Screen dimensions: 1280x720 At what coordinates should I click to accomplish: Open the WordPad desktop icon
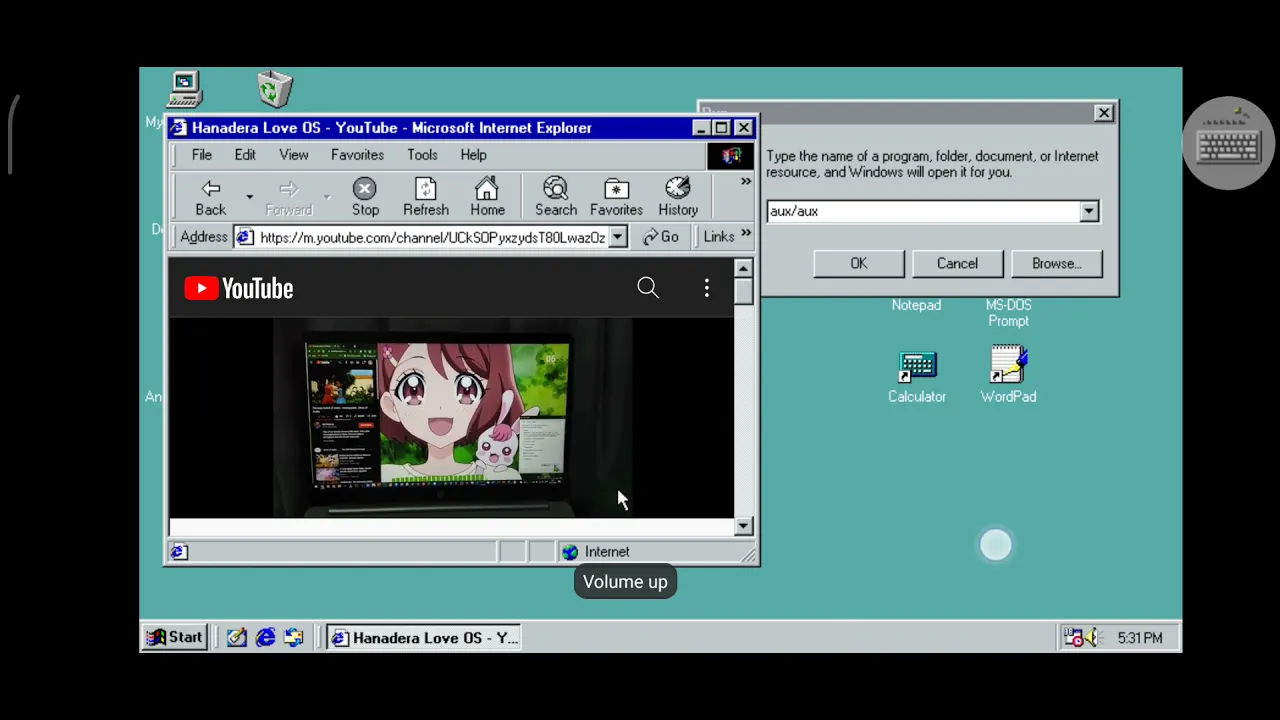[x=1008, y=375]
